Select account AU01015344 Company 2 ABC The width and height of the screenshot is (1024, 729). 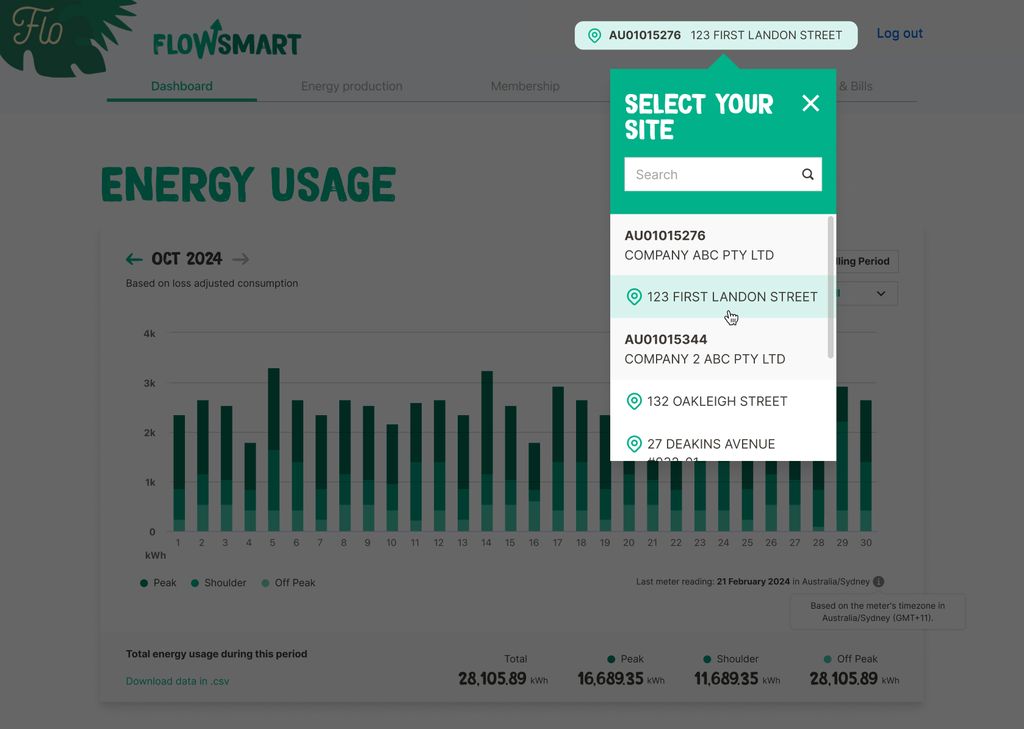[704, 349]
